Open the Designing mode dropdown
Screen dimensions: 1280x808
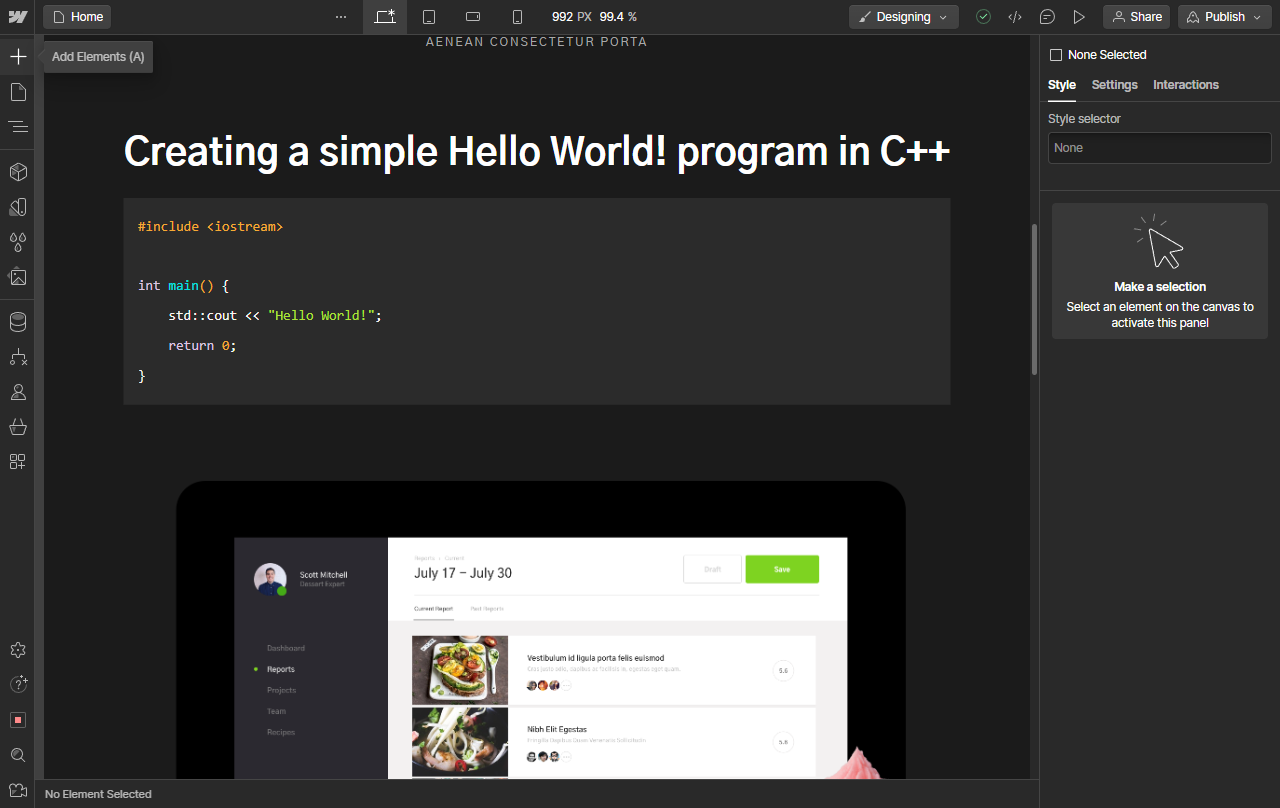(x=904, y=17)
